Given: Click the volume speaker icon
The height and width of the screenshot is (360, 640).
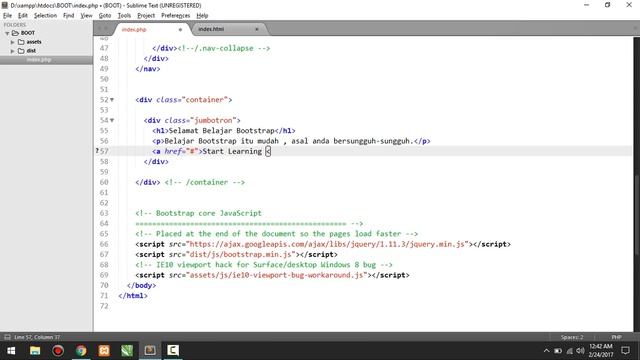Looking at the screenshot, I should [580, 351].
